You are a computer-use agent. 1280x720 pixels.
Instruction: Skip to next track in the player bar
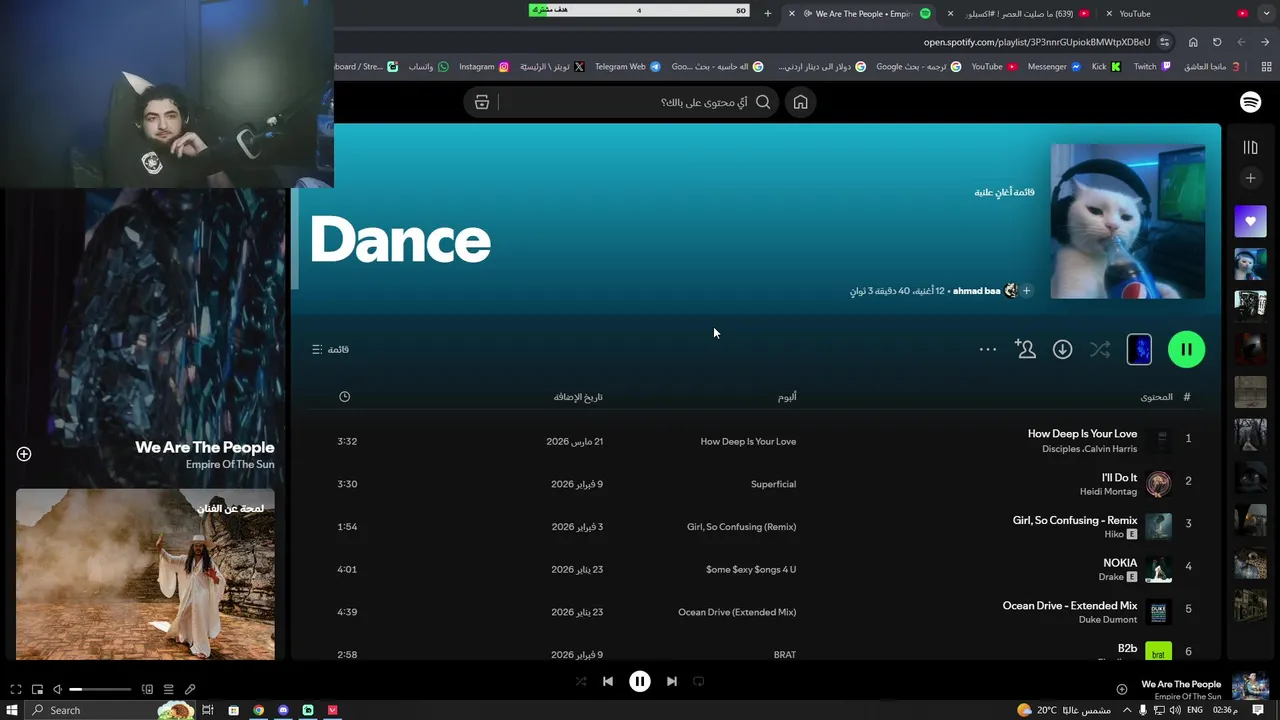[x=672, y=681]
